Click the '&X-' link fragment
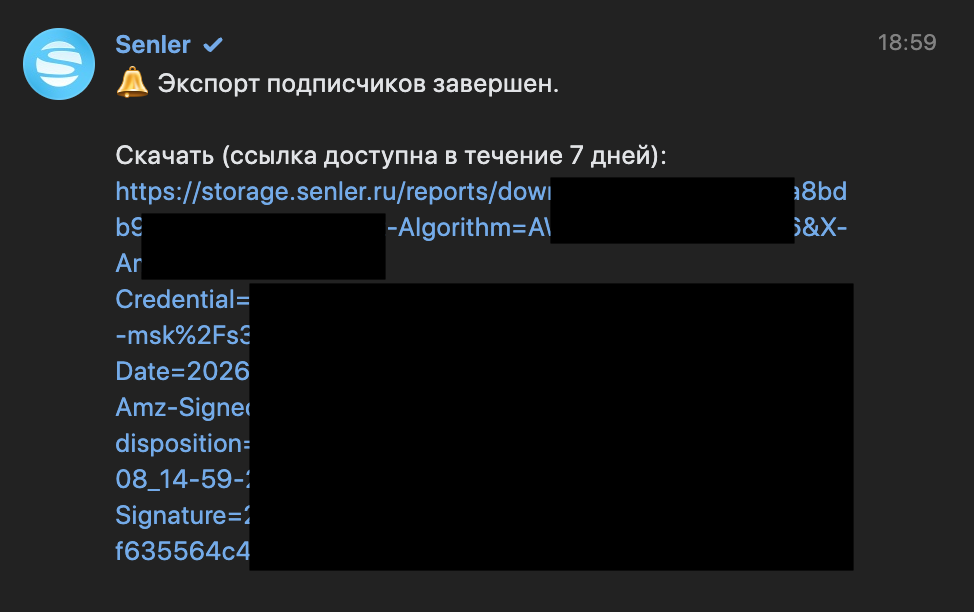 (x=821, y=227)
